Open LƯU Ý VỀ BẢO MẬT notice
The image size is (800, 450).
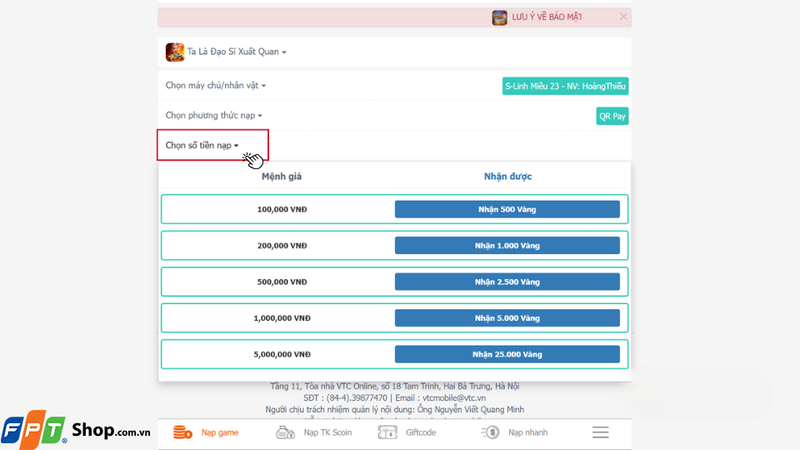click(546, 17)
